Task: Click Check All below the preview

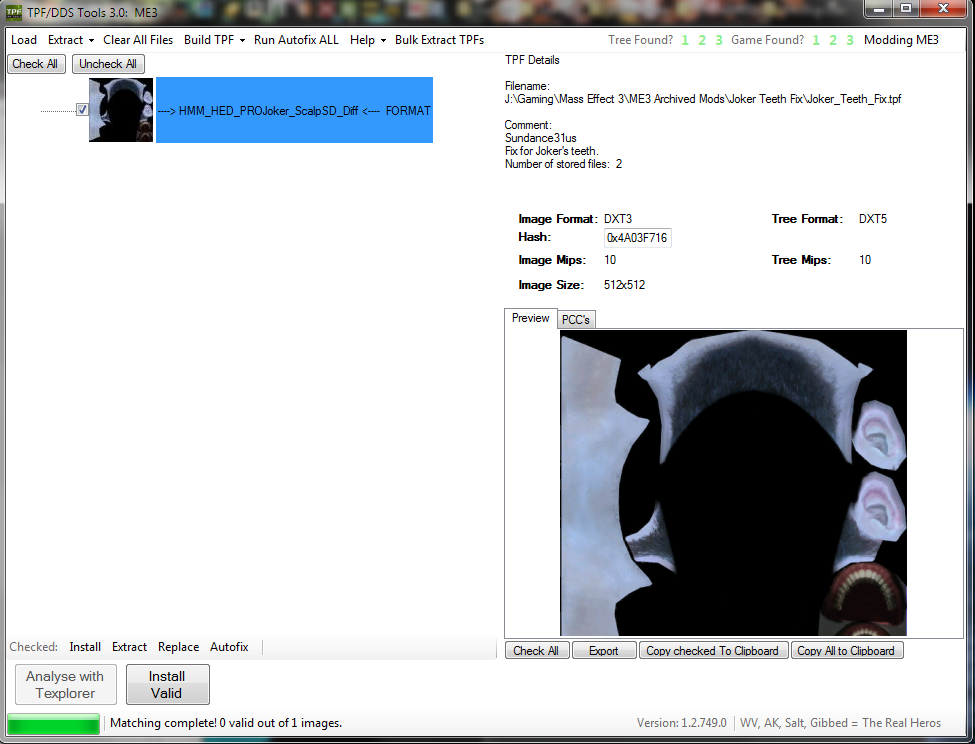Action: coord(537,651)
